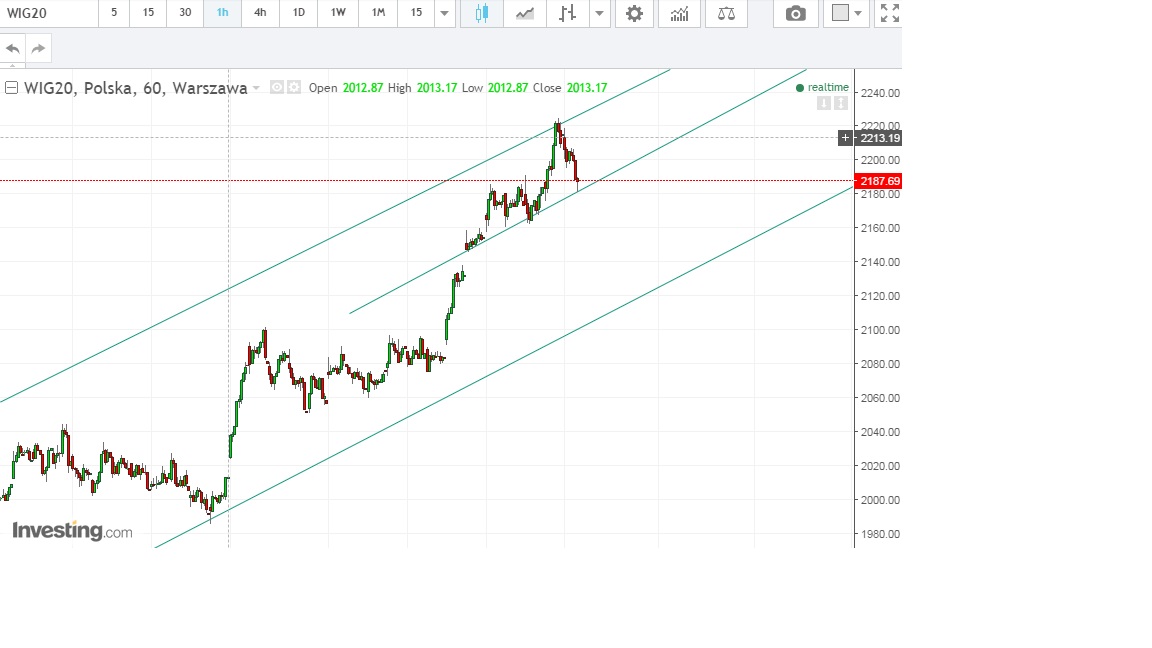Click the WIG20, Polska, 60, Warszawa title
Image resolution: width=1152 pixels, height=648 pixels.
tap(135, 88)
